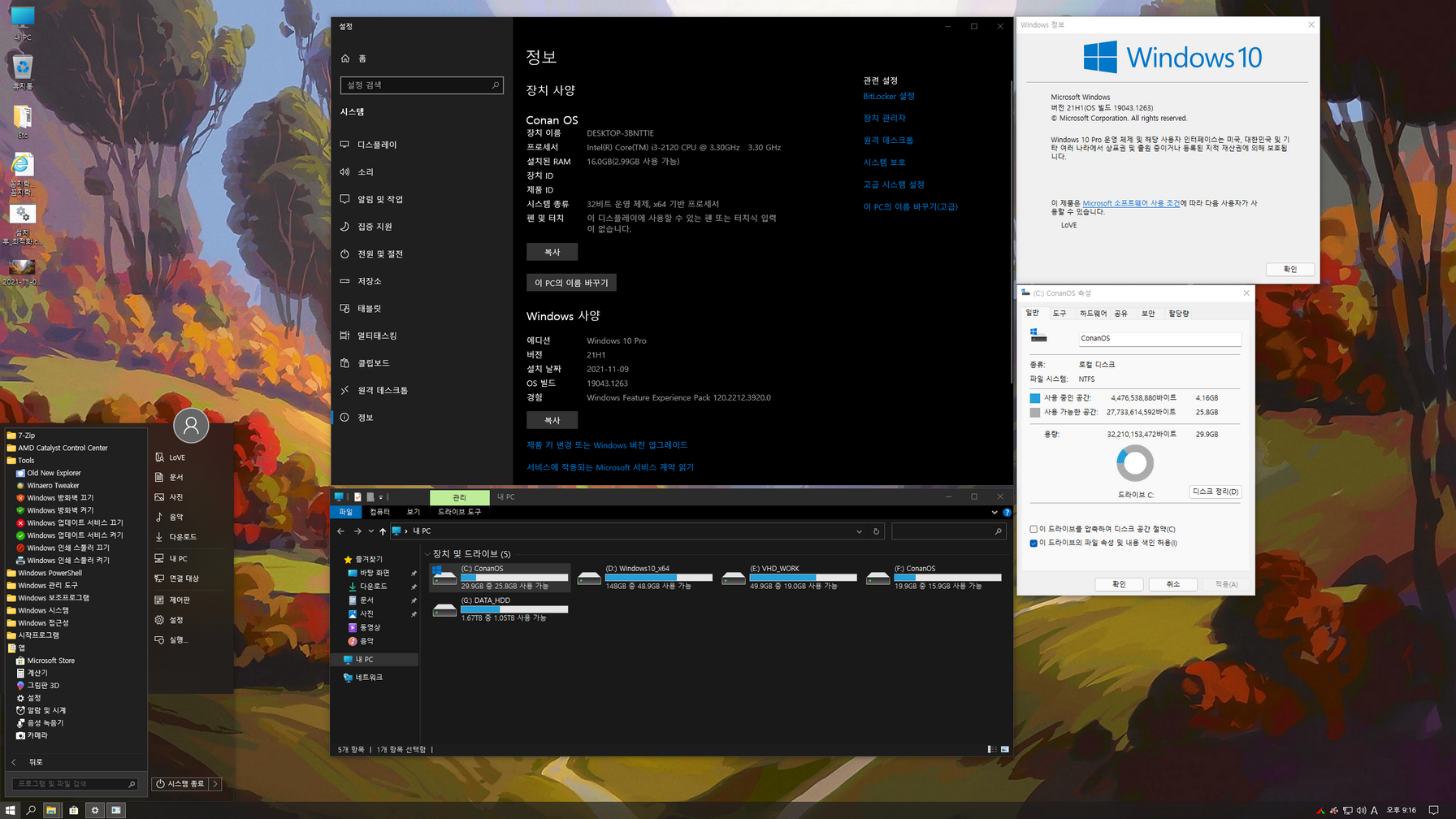The width and height of the screenshot is (1456, 819).
Task: Open File Explorer from the taskbar
Action: click(x=51, y=810)
